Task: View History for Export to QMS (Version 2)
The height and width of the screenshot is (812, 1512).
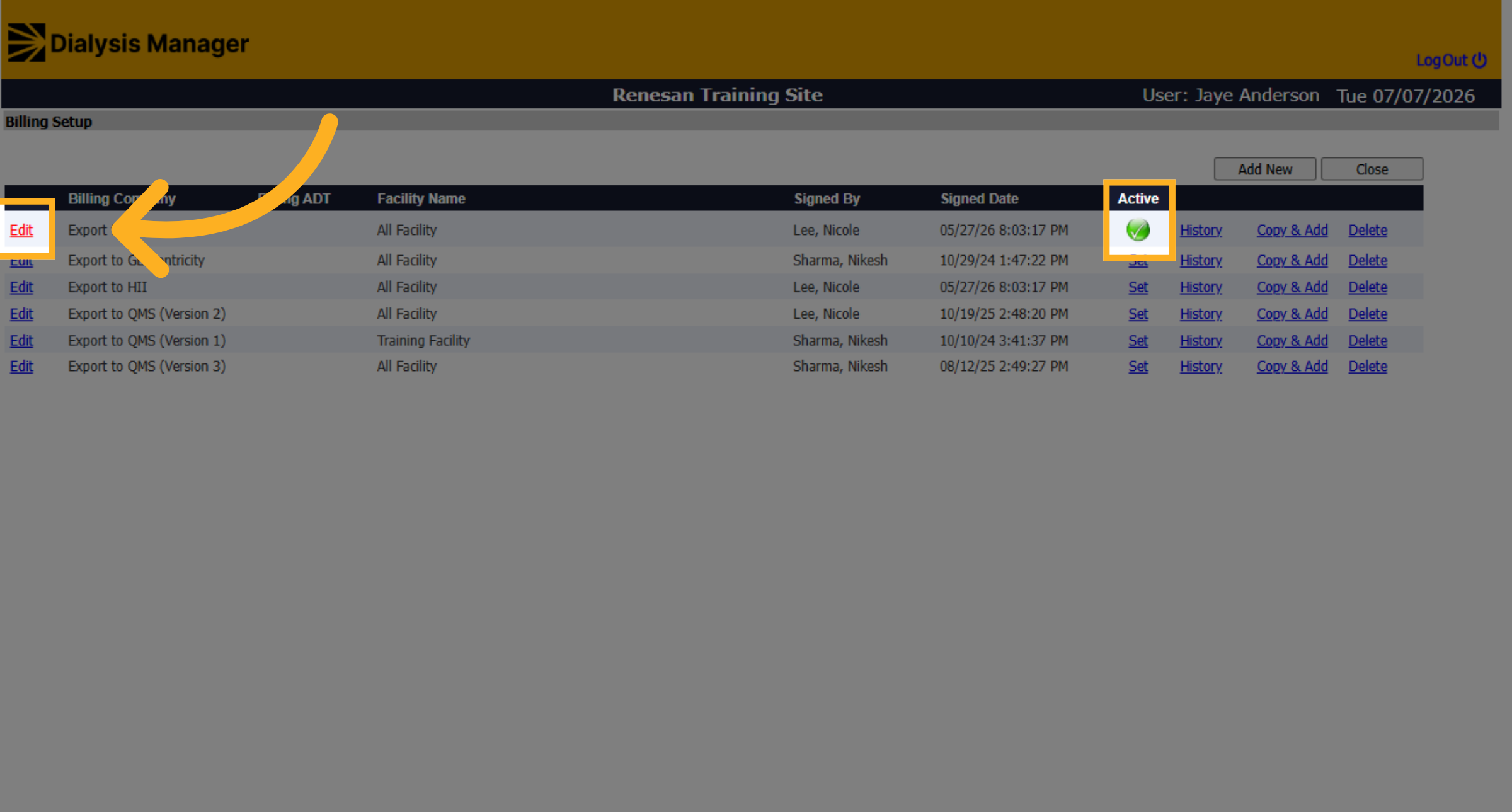Action: (x=1201, y=314)
